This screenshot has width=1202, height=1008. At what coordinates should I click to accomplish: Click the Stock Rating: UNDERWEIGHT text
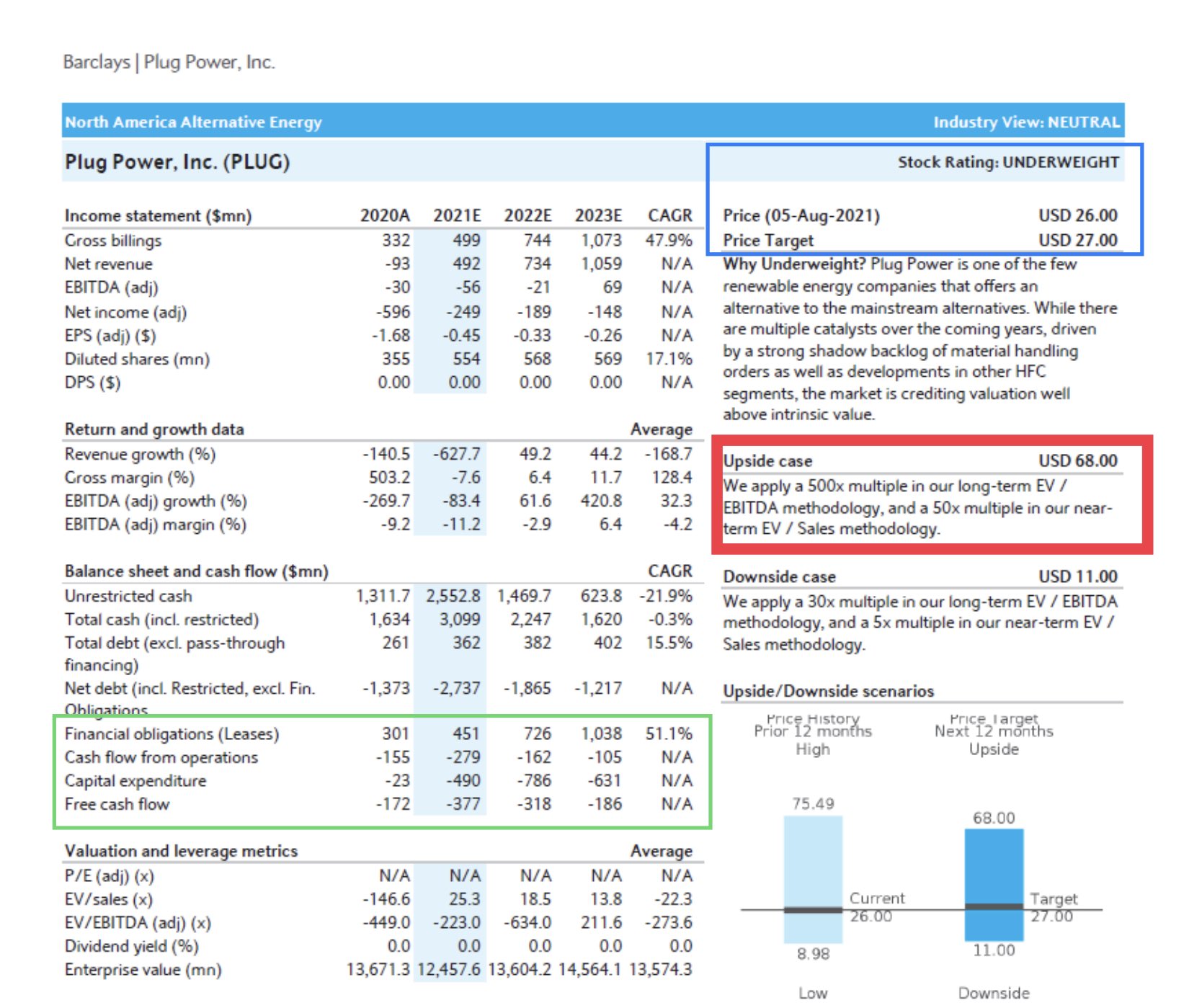coord(1007,162)
